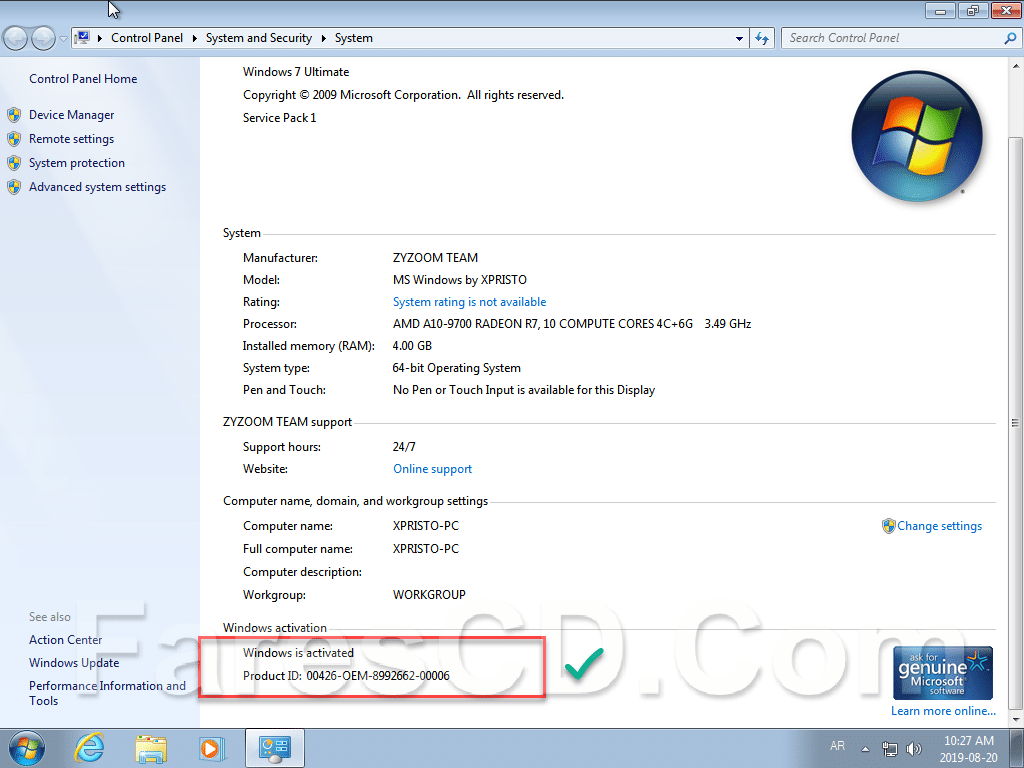
Task: Open Remote settings link
Action: click(71, 139)
